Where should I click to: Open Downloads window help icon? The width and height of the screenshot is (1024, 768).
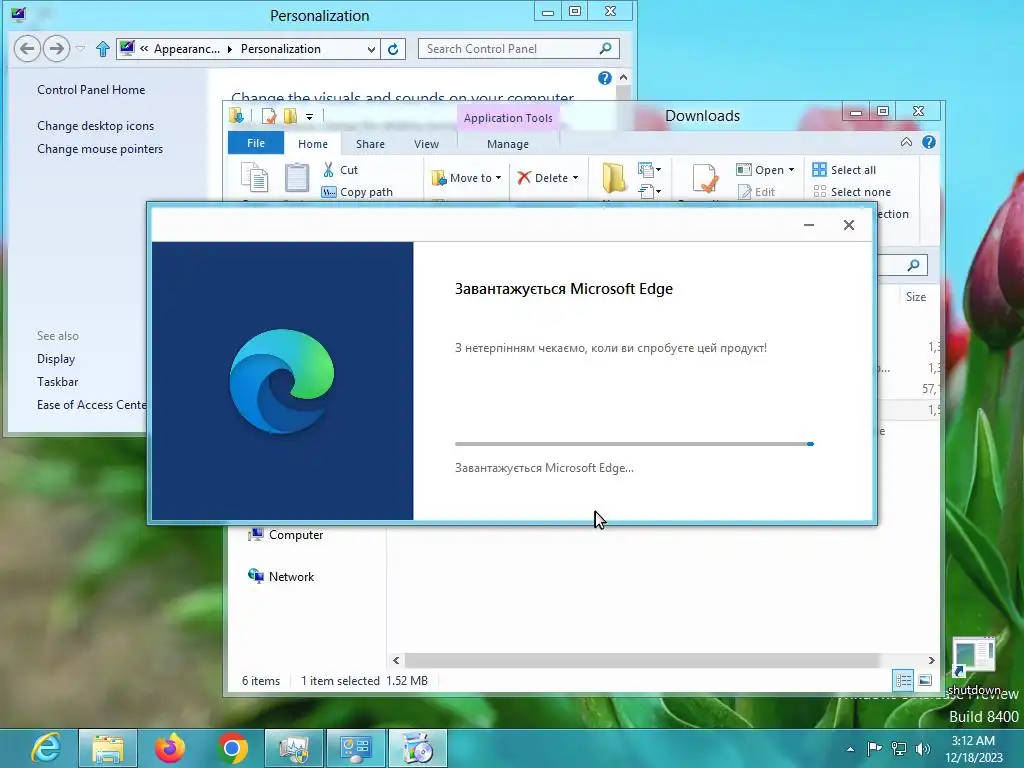pyautogui.click(x=929, y=142)
